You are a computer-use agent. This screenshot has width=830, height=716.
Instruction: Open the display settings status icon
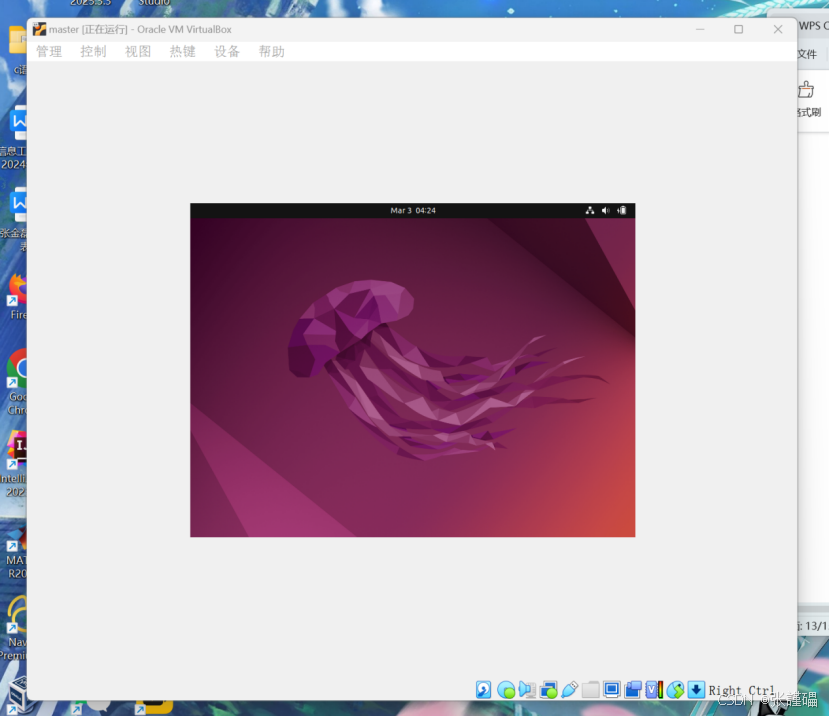coord(611,690)
